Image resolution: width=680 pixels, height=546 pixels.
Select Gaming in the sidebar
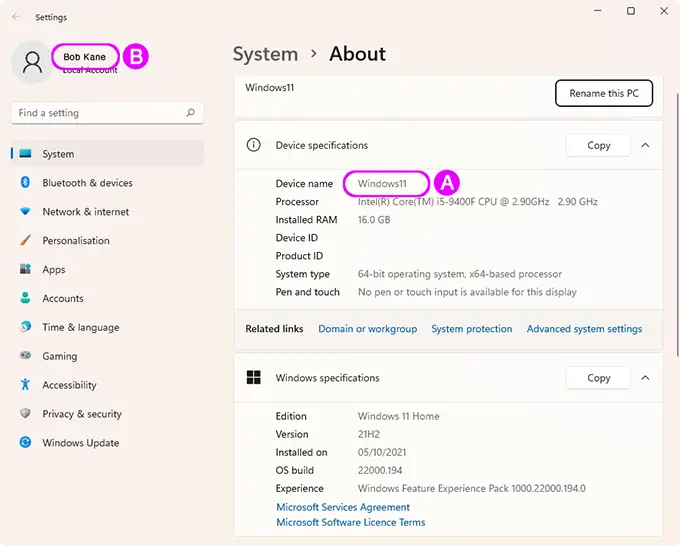tap(108, 356)
